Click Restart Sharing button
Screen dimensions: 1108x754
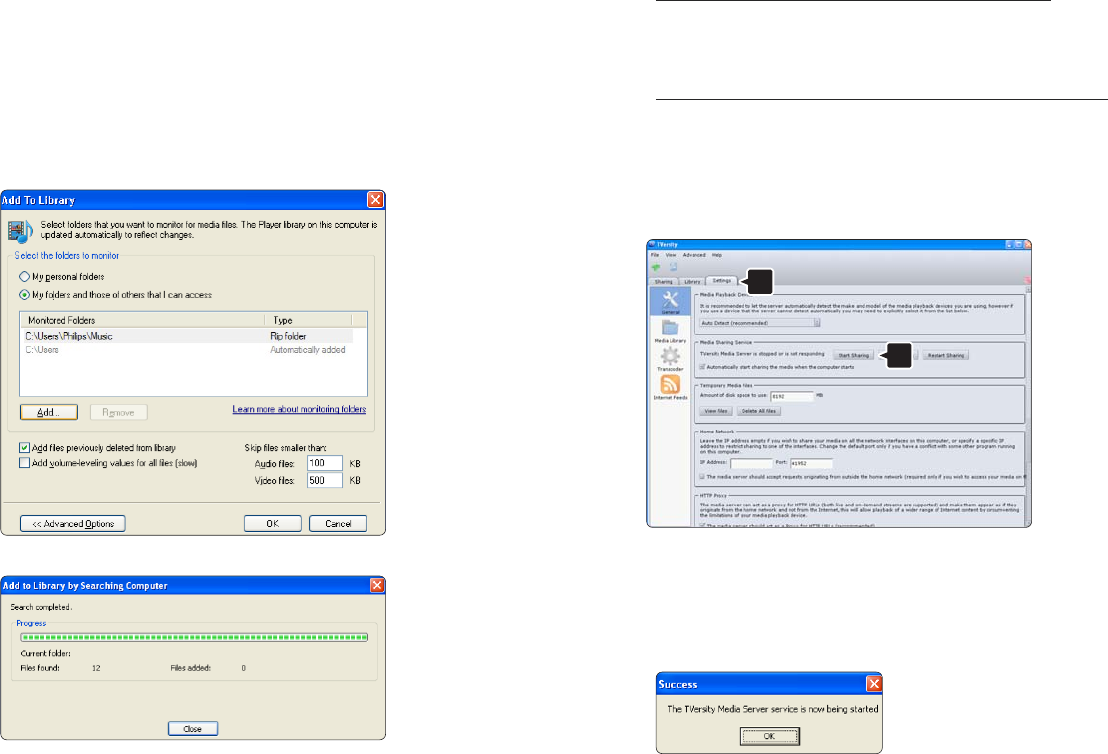click(x=945, y=355)
